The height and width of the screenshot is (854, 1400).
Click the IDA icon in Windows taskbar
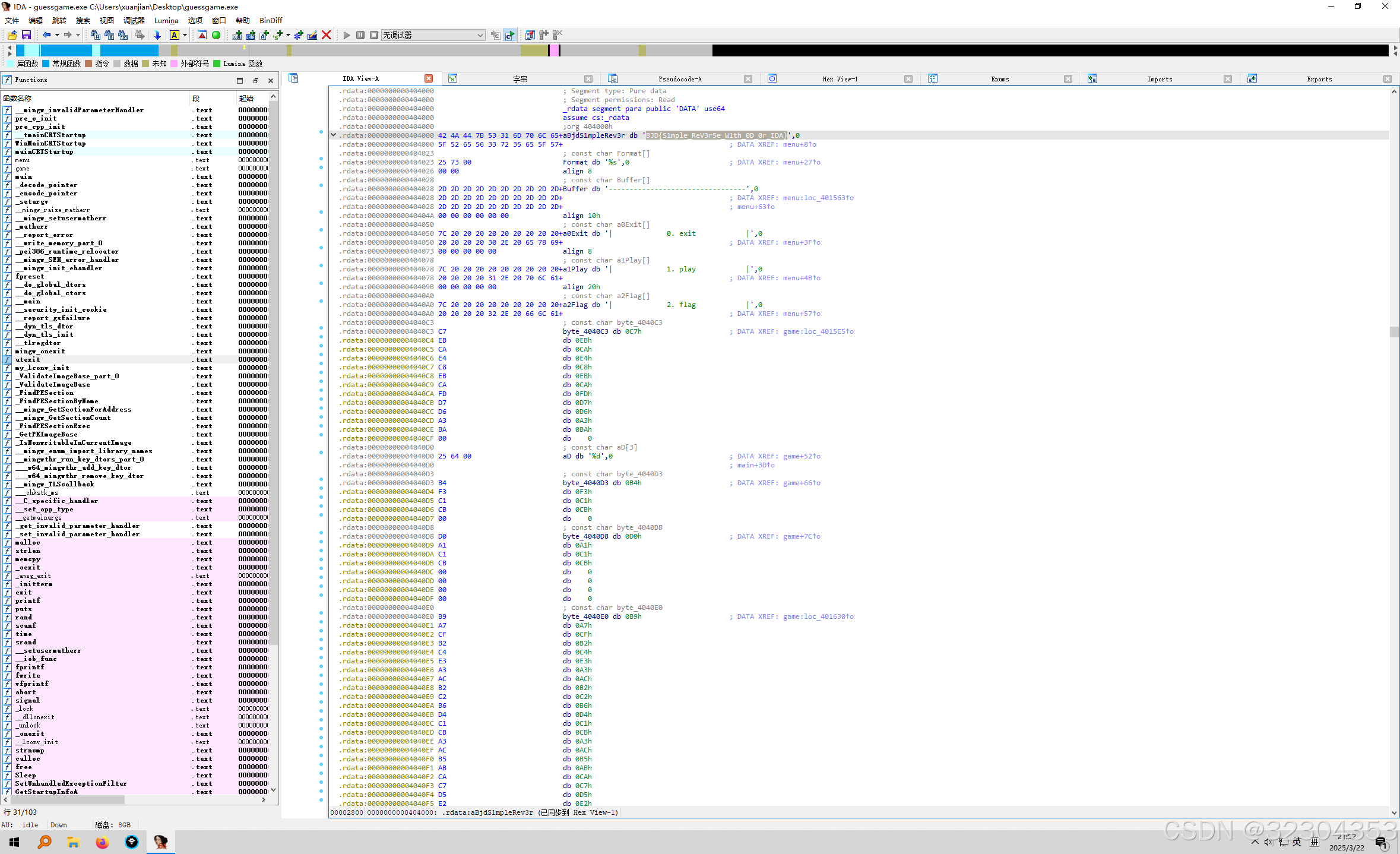(x=160, y=842)
